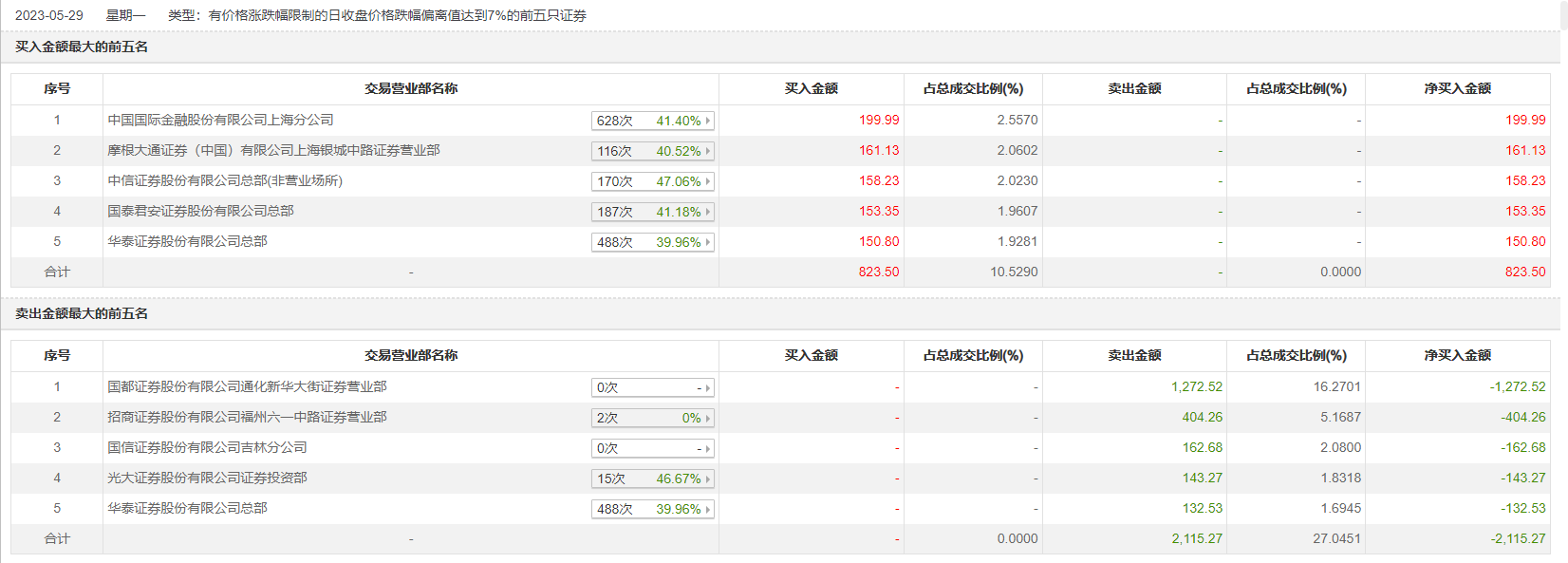Select the green sell amount 162.68
The image size is (1568, 563).
click(1203, 447)
